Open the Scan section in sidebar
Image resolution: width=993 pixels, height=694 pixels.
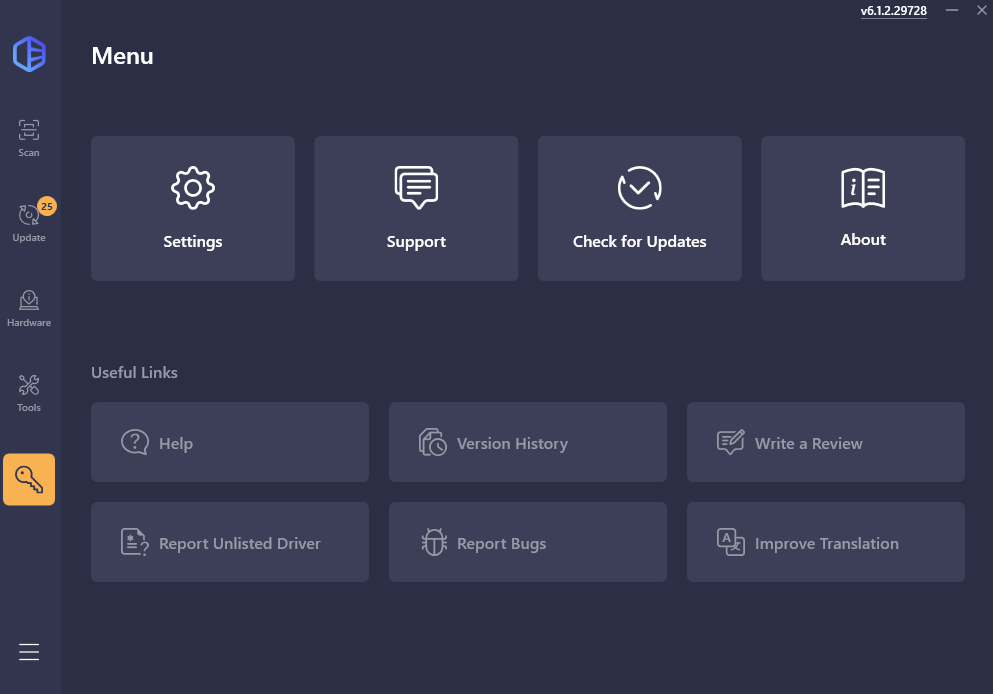coord(29,138)
